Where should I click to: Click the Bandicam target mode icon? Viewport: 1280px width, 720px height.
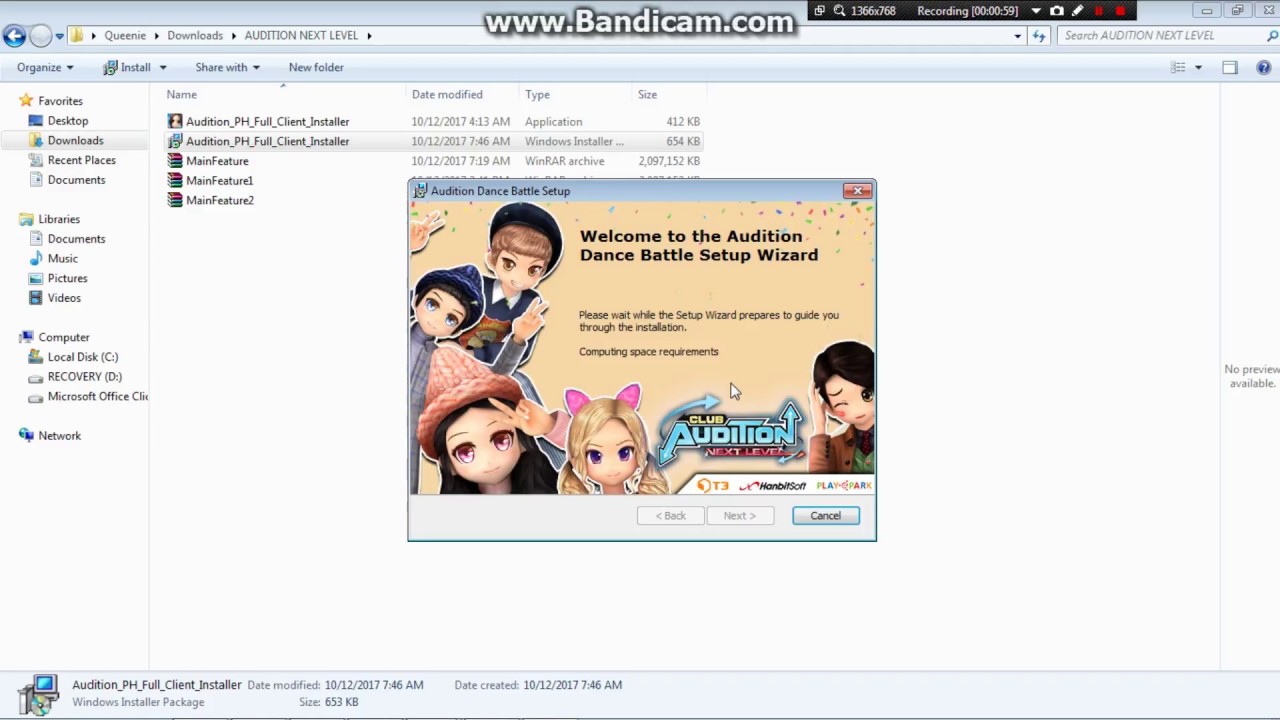819,11
